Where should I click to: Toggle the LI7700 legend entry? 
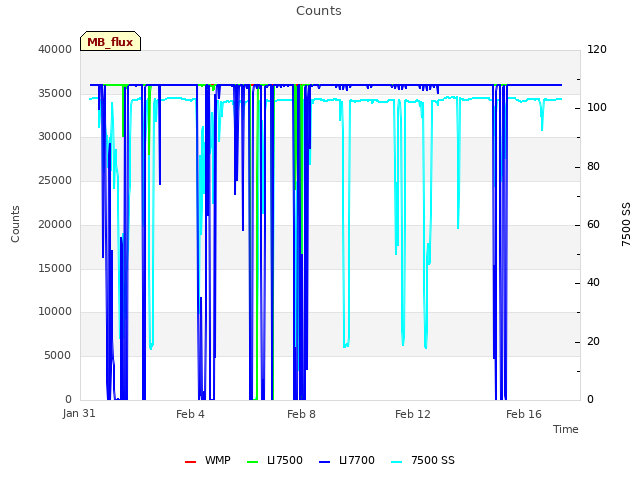(347, 460)
